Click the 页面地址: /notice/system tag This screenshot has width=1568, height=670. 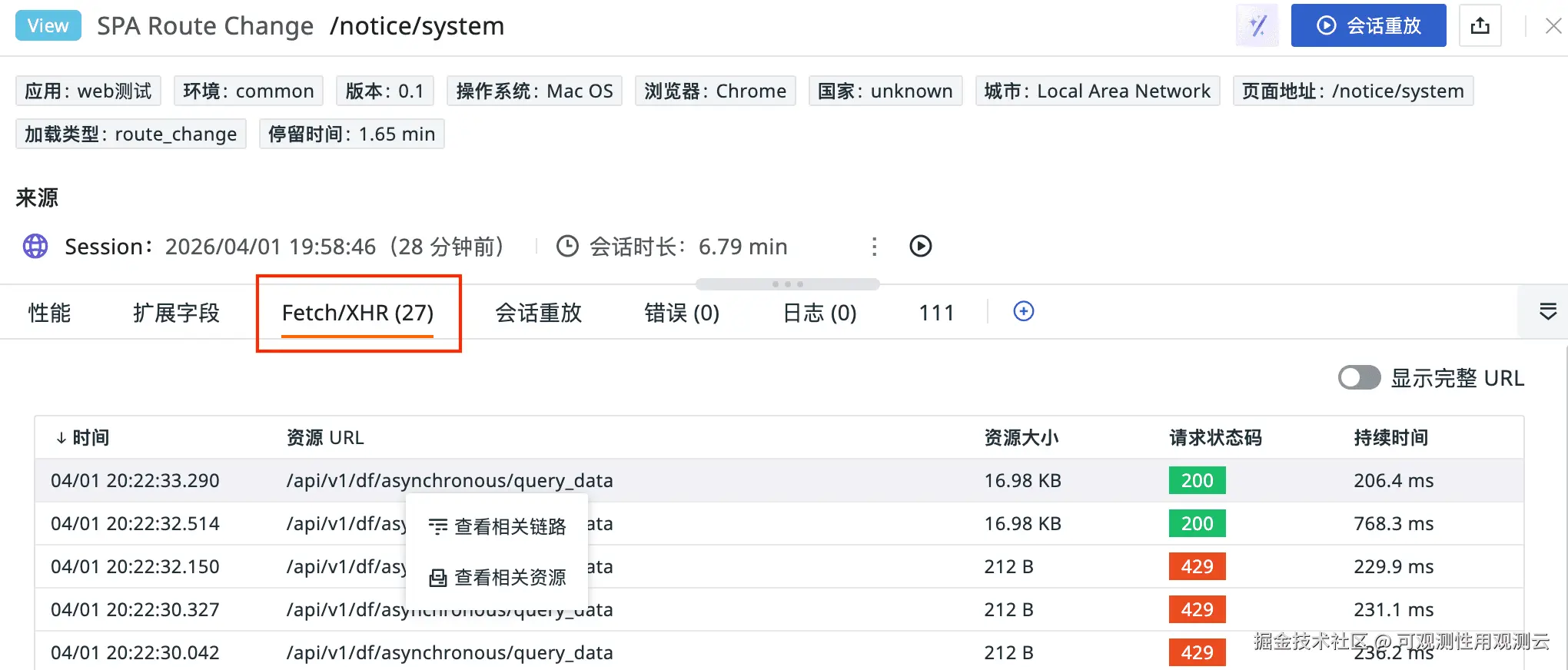(1352, 91)
